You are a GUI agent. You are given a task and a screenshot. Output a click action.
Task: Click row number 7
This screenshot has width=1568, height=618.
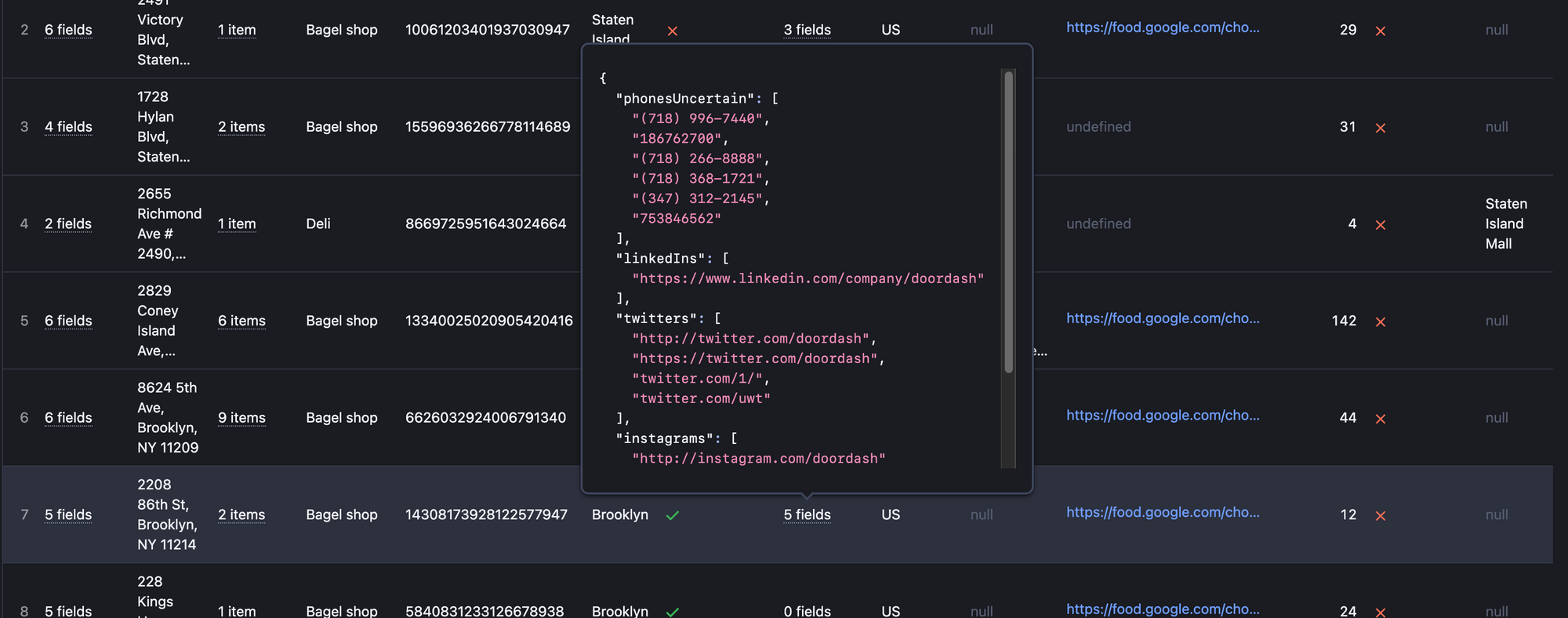coord(24,515)
